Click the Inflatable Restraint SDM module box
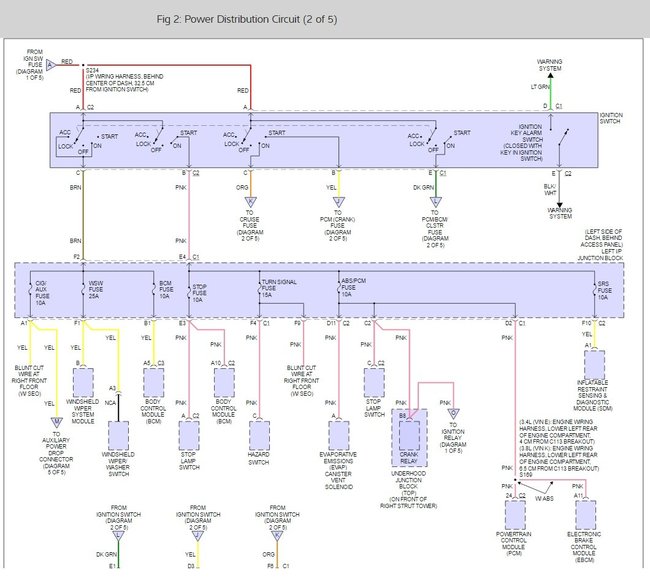This screenshot has width=650, height=578. point(594,364)
